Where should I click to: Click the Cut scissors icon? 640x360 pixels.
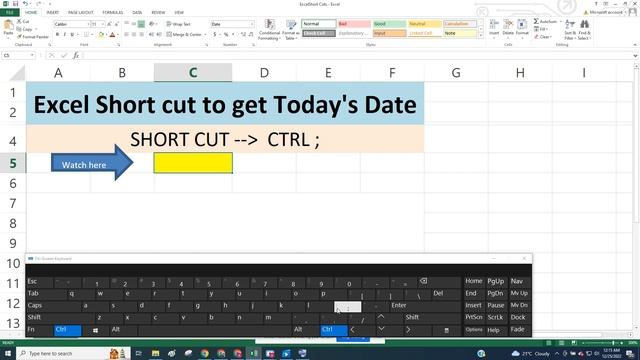[x=19, y=21]
